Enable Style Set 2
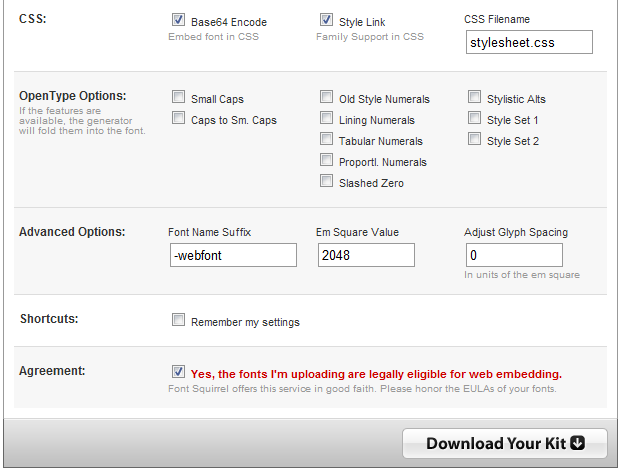621x472 pixels. coord(475,140)
